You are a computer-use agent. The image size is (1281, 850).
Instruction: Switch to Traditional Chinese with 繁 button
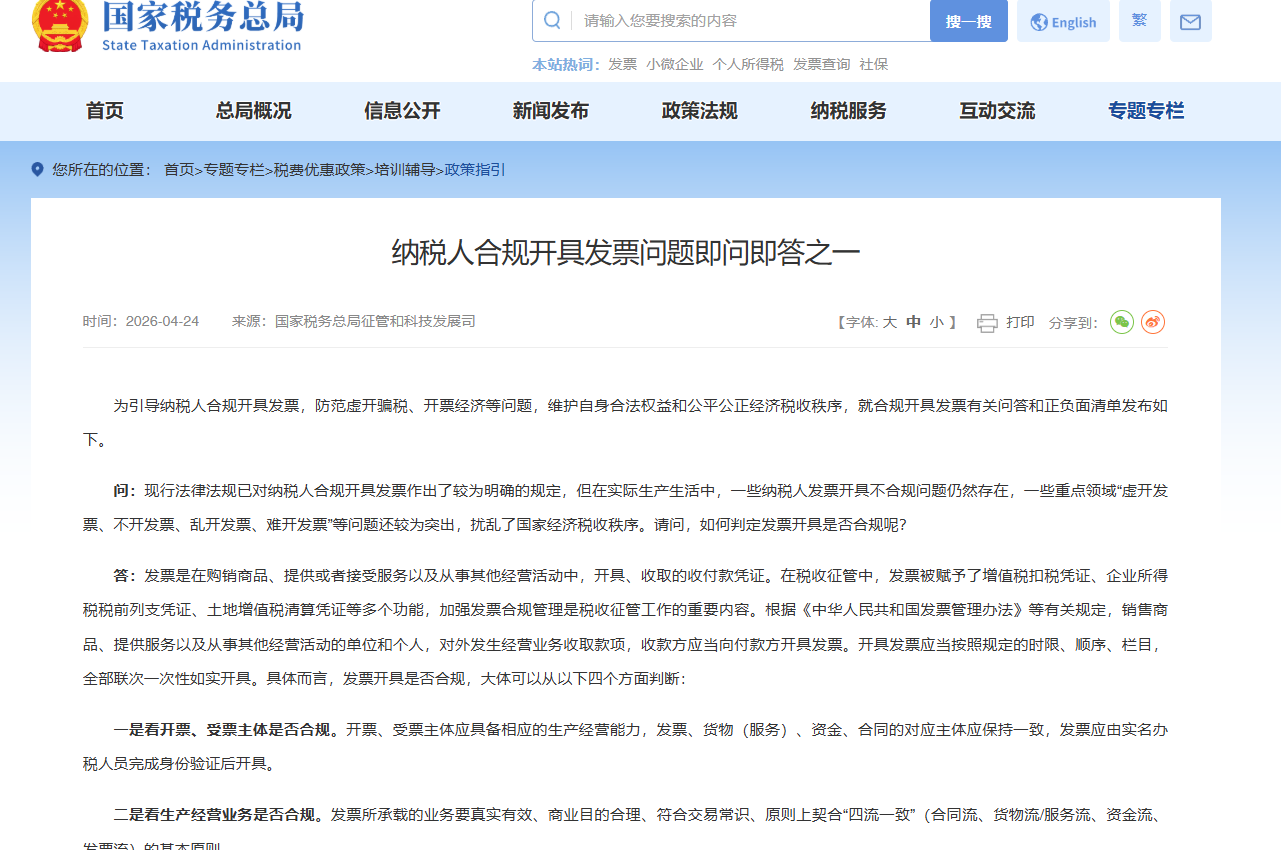1139,21
